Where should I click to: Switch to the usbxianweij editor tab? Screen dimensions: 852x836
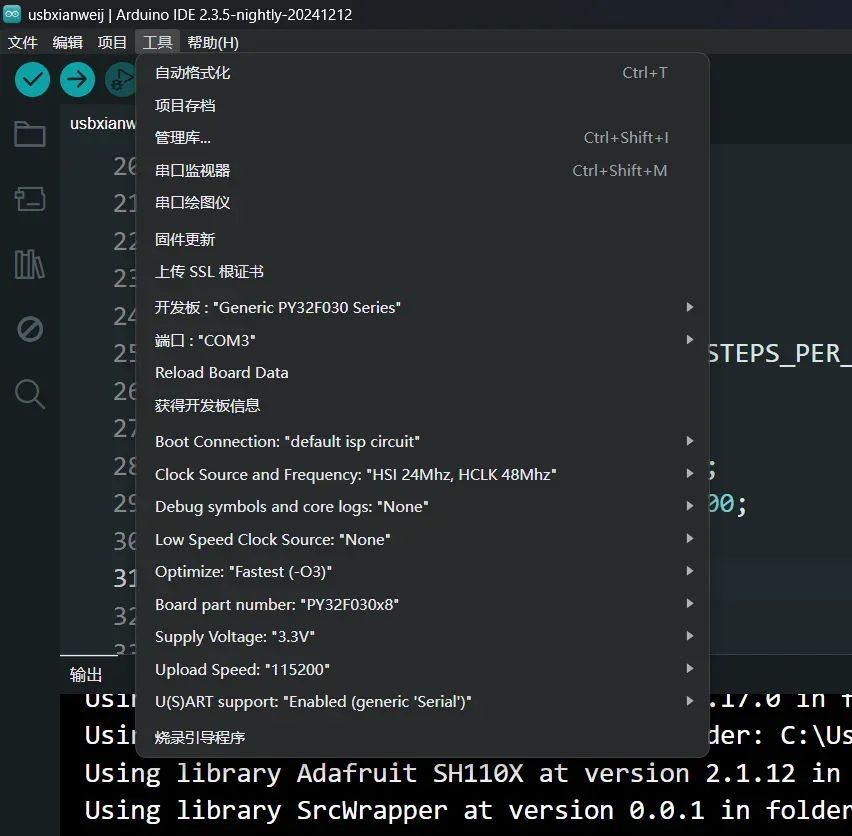click(x=102, y=124)
